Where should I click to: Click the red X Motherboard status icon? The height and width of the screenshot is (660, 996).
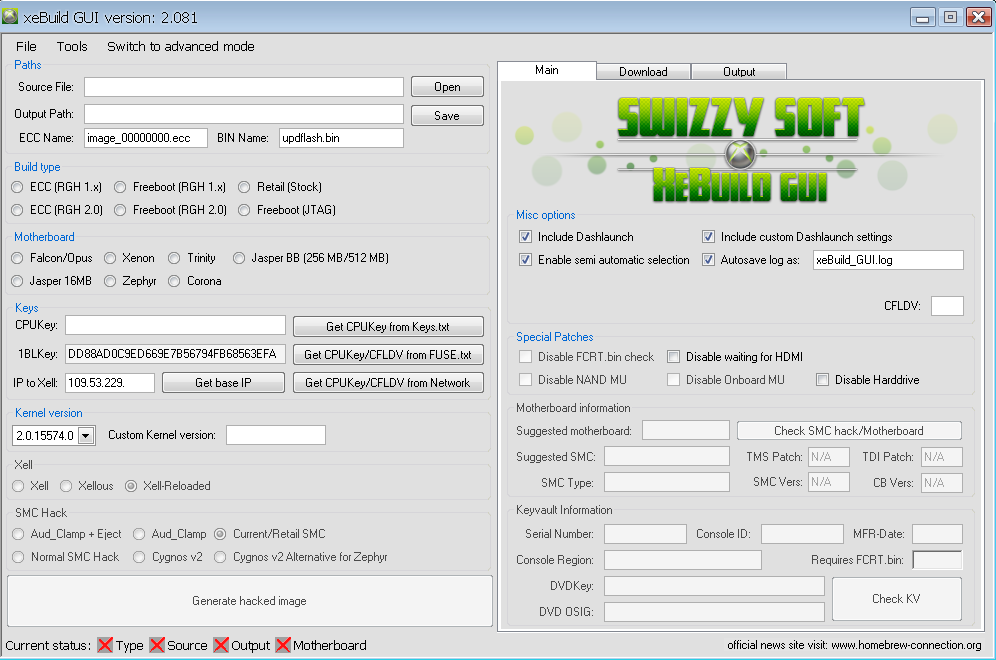283,645
